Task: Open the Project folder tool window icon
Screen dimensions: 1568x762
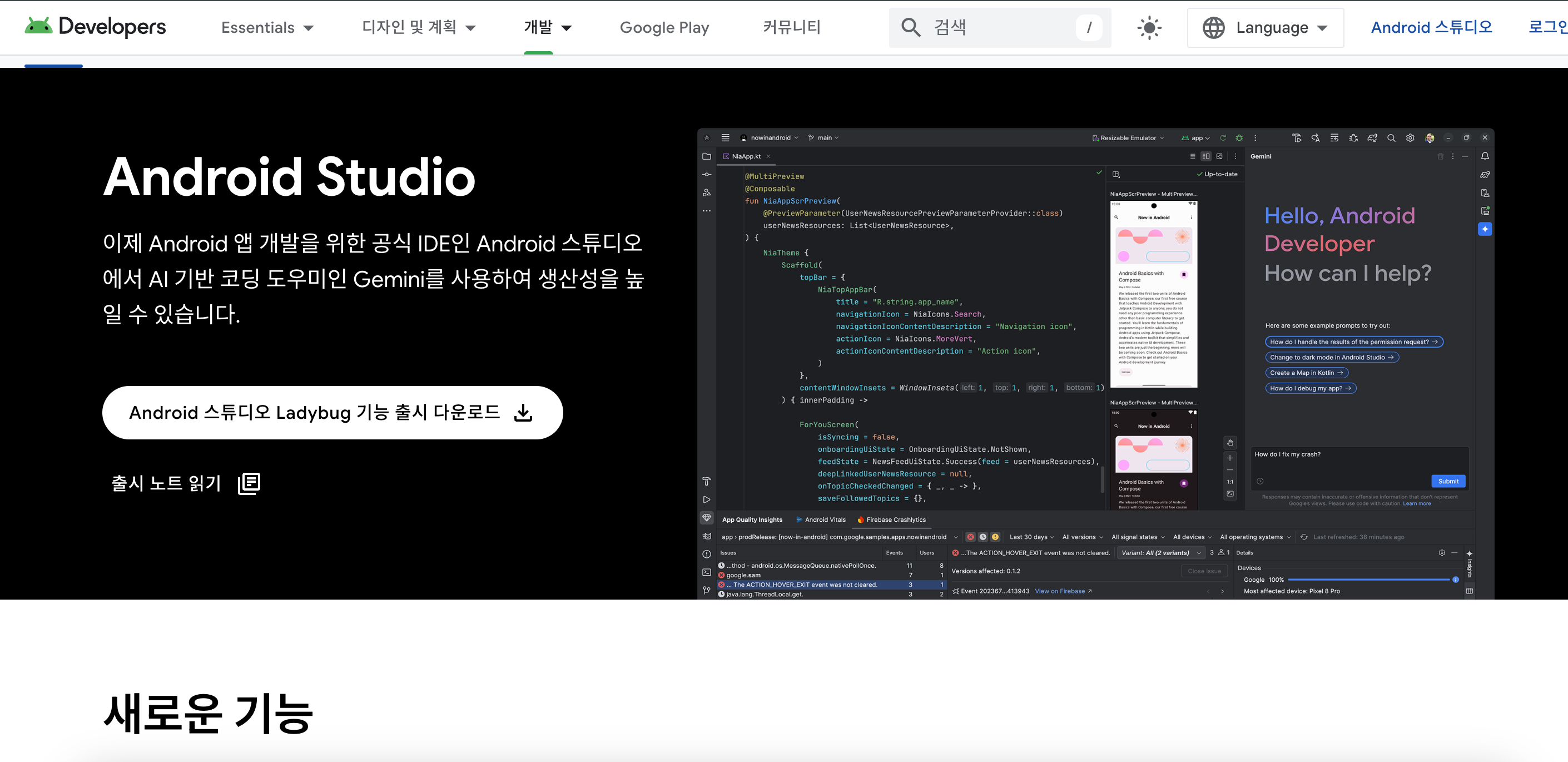Action: (x=707, y=156)
